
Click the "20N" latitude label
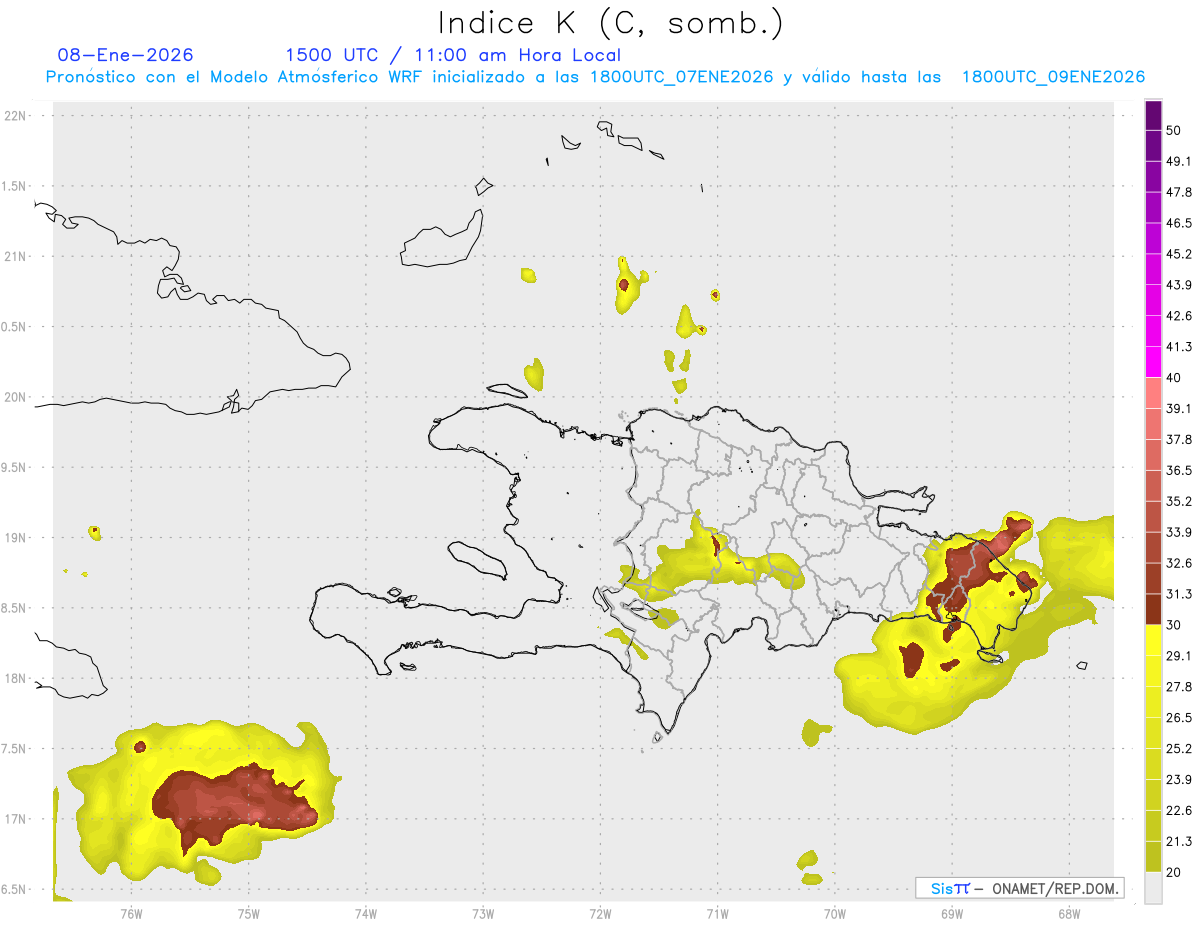(17, 397)
